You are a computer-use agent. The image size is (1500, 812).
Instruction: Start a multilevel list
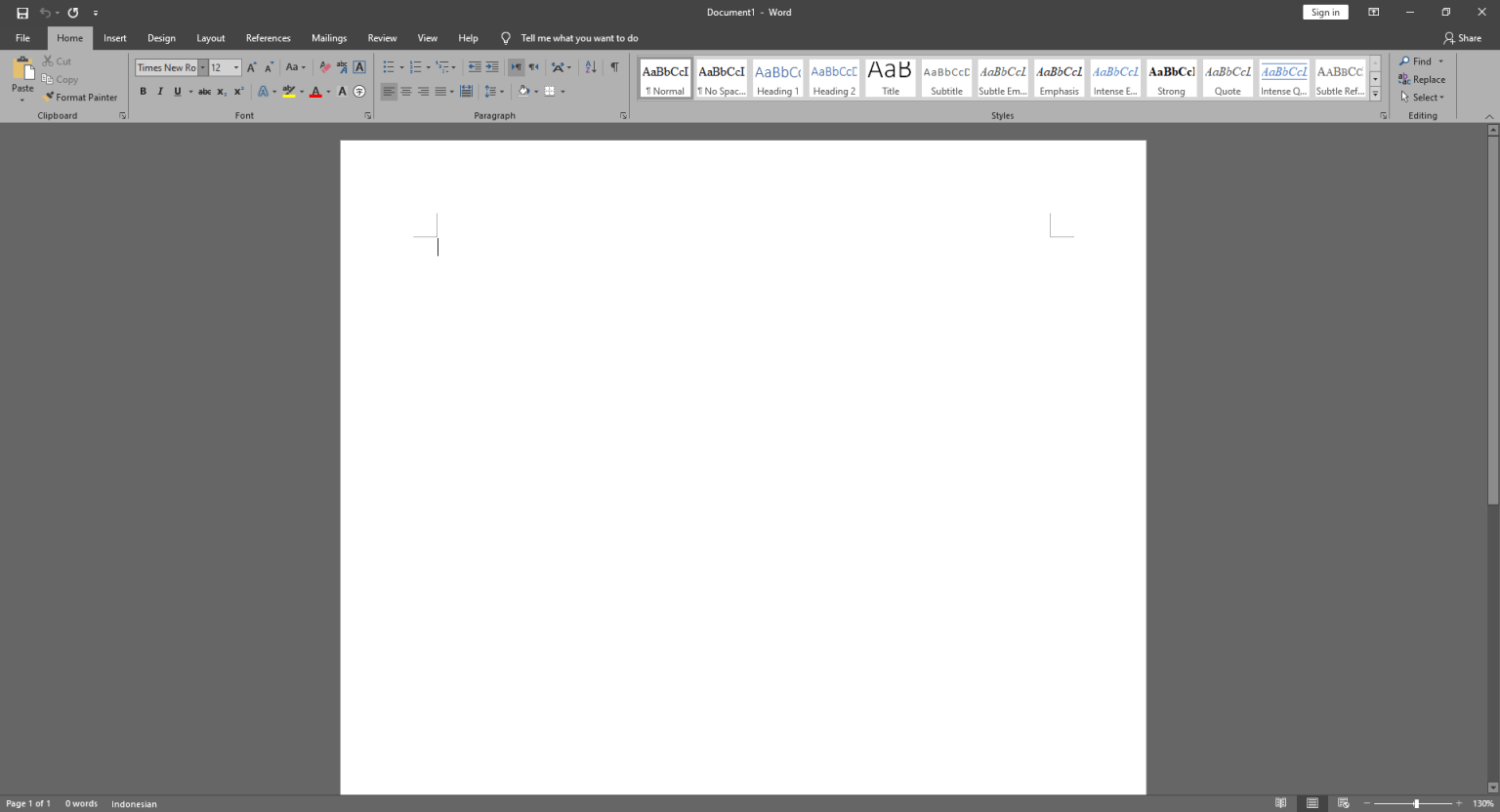(x=442, y=67)
